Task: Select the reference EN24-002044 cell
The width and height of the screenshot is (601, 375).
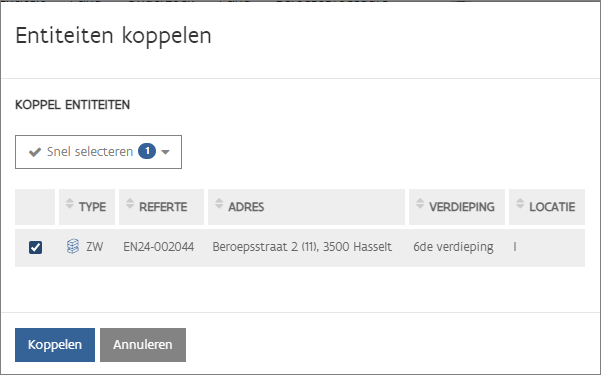Action: point(159,247)
